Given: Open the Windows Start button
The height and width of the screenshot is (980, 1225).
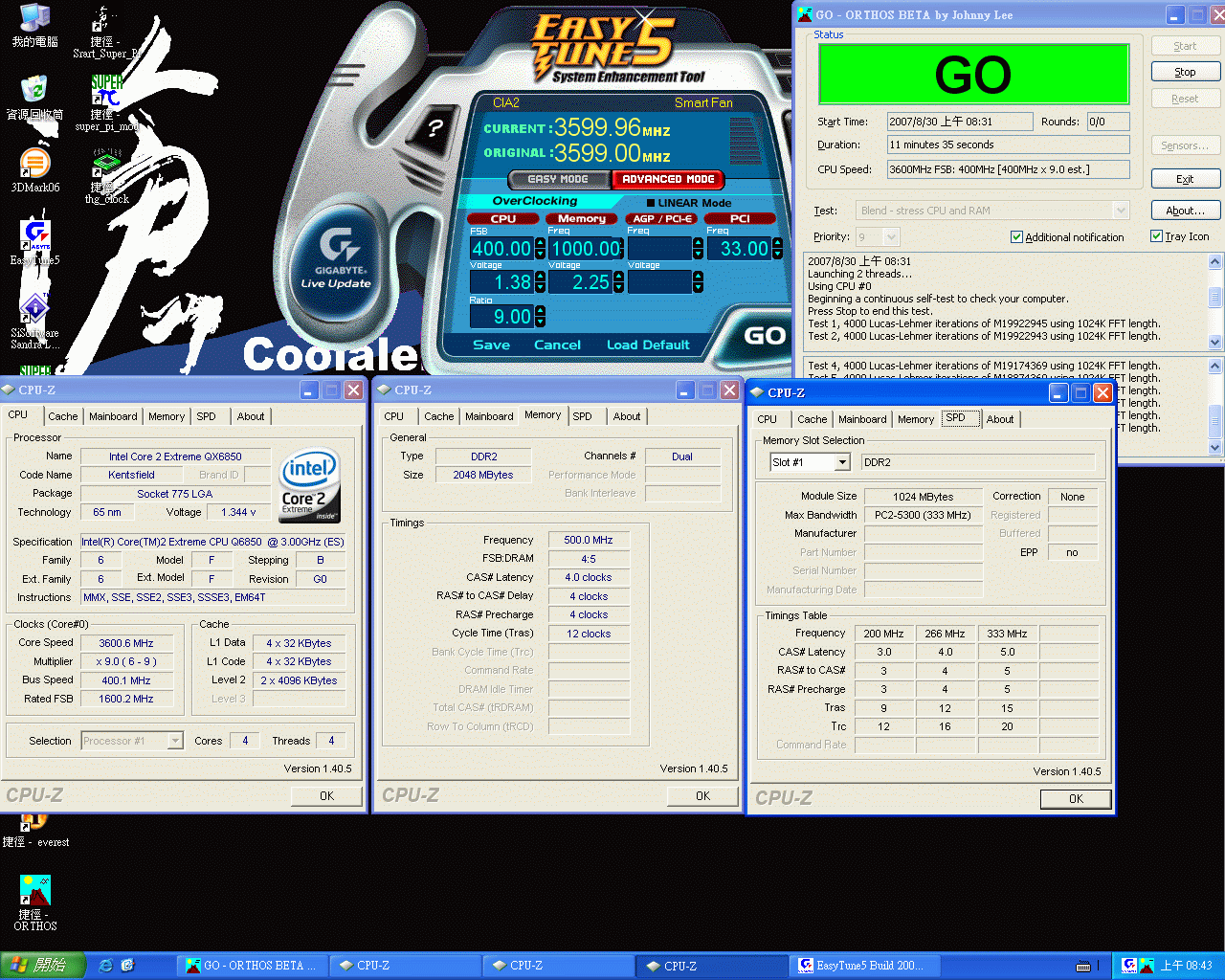Looking at the screenshot, I should point(43,966).
